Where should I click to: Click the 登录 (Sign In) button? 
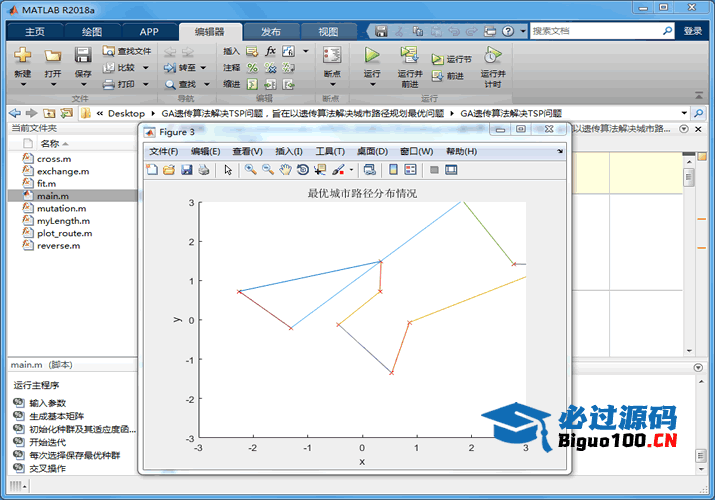pyautogui.click(x=693, y=31)
